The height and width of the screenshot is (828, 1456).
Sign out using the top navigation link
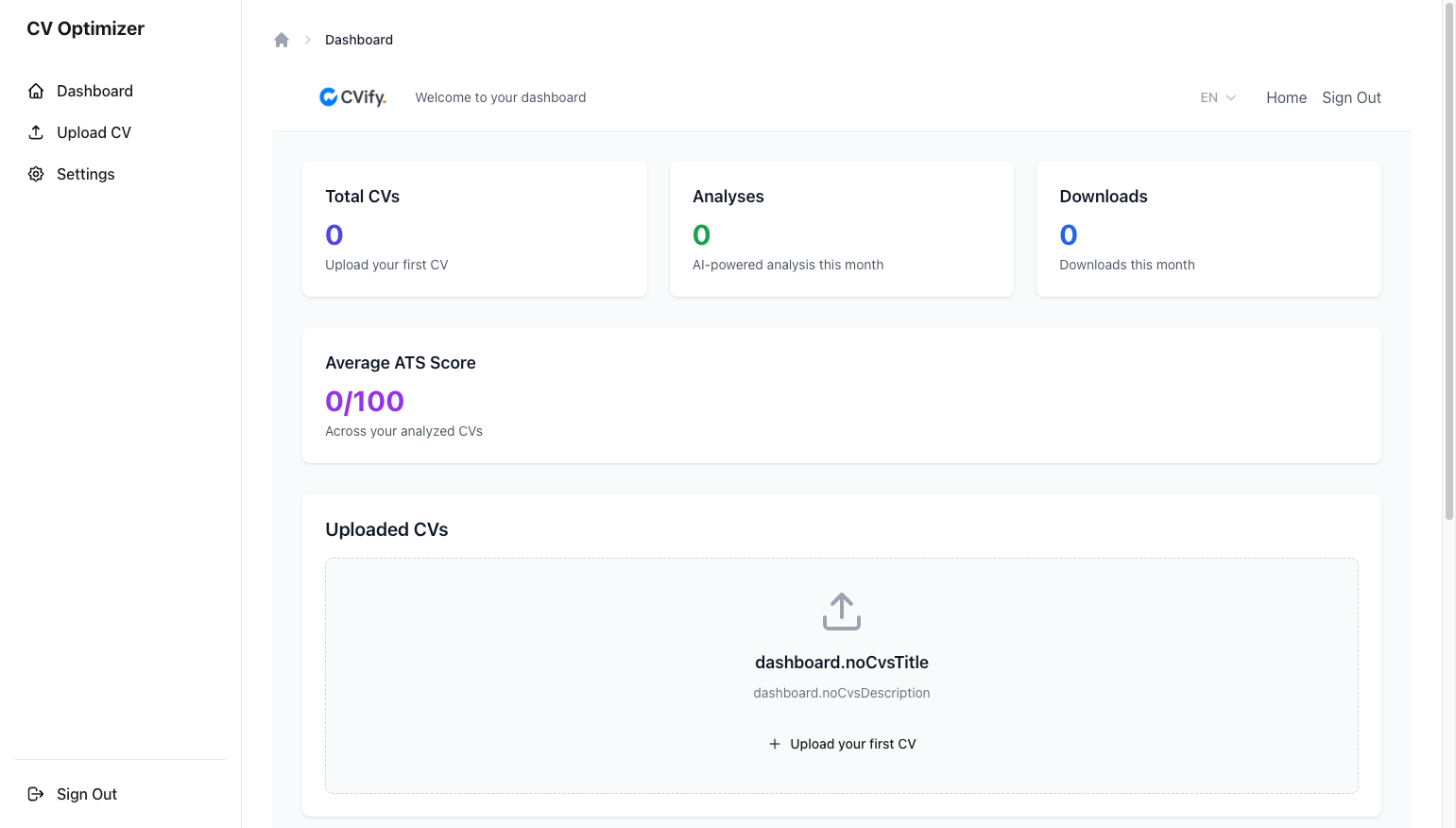pyautogui.click(x=1351, y=97)
